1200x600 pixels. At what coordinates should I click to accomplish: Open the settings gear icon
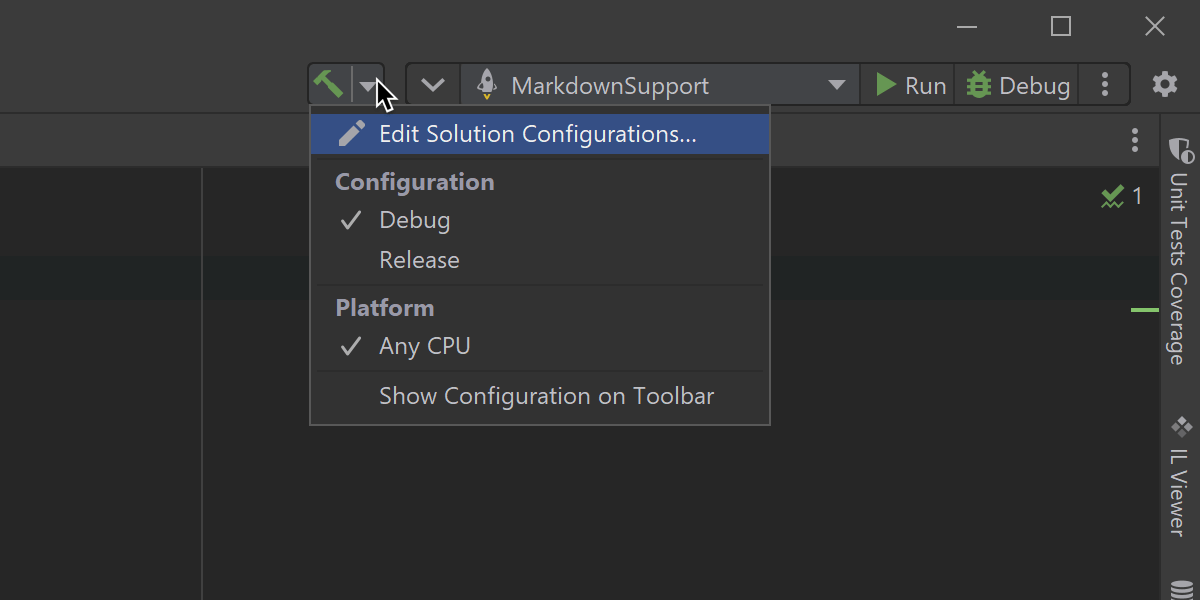pos(1165,85)
